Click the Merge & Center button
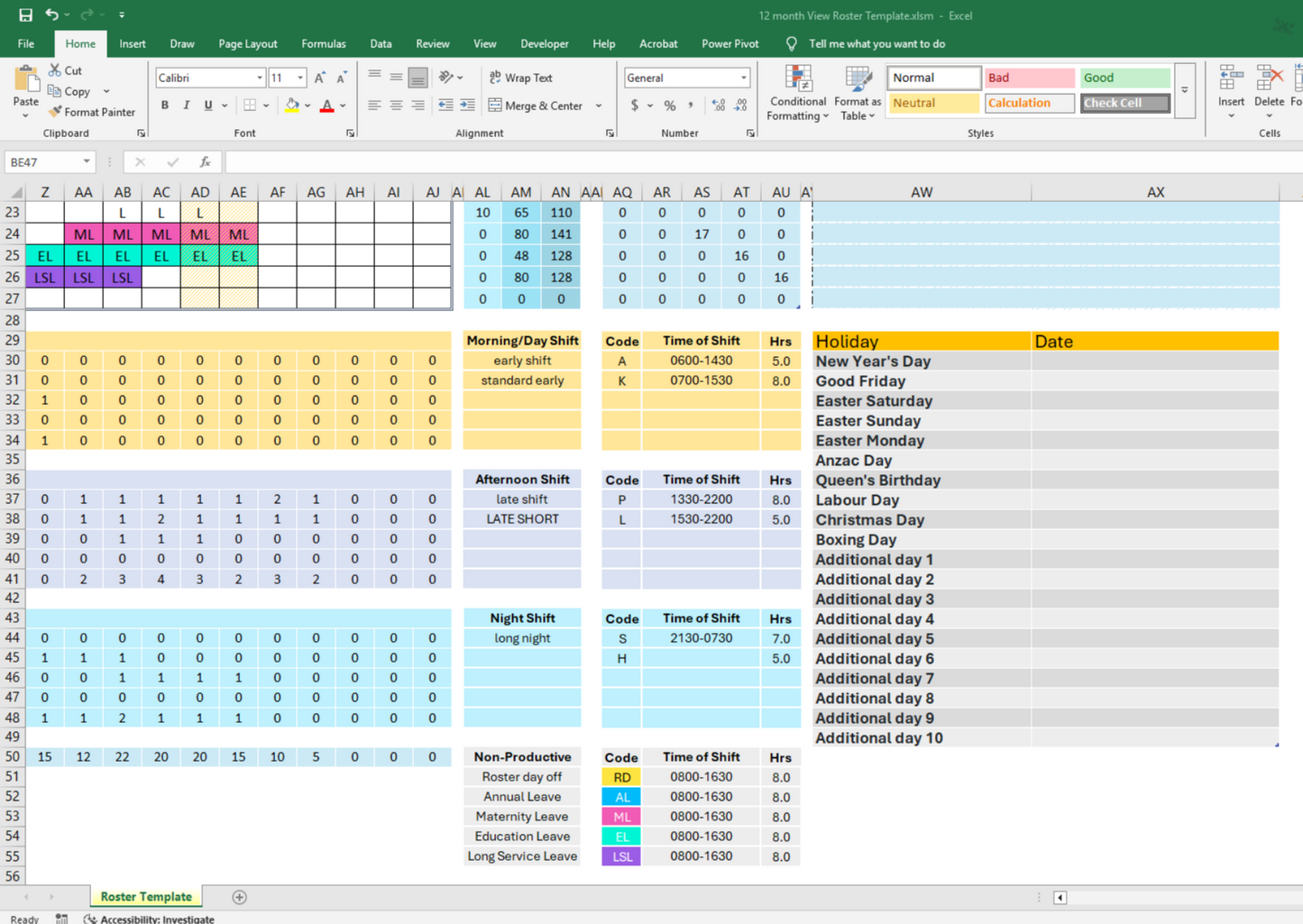 coord(536,105)
